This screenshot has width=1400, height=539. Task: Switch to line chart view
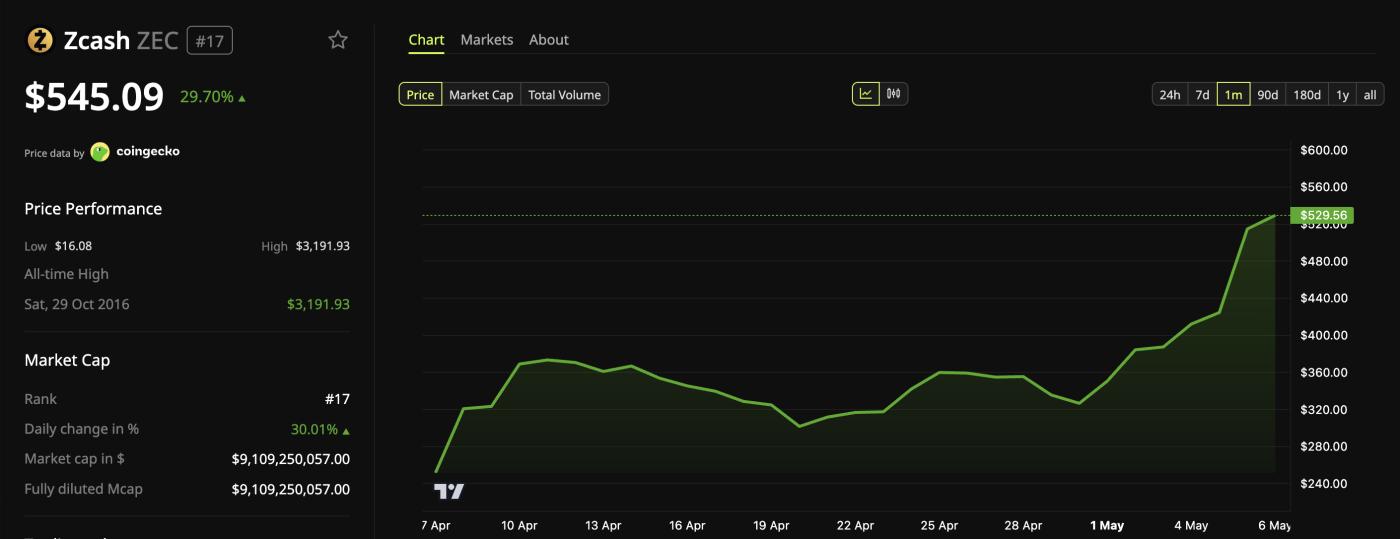tap(866, 94)
